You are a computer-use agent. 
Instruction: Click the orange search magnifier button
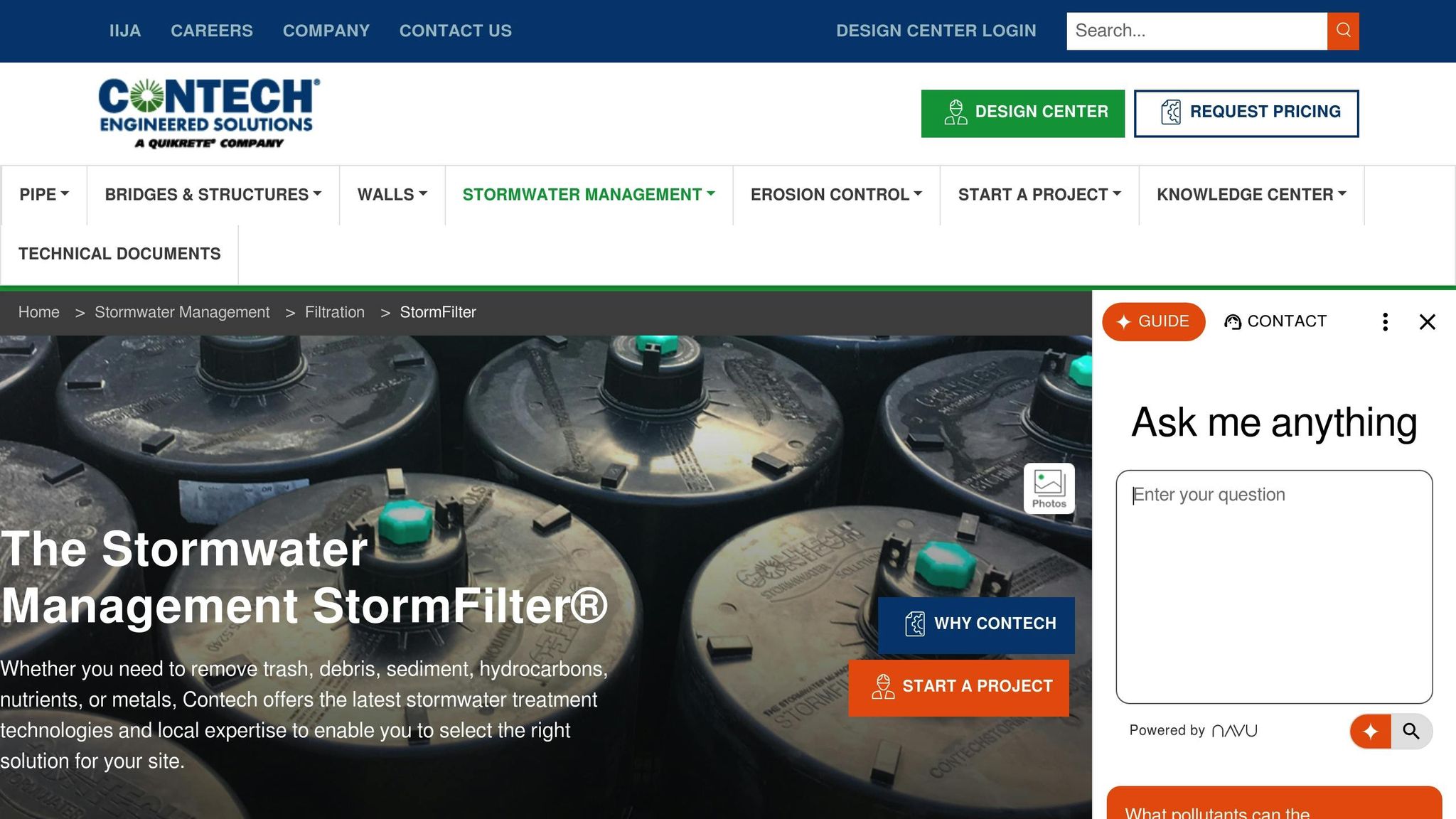(1343, 31)
